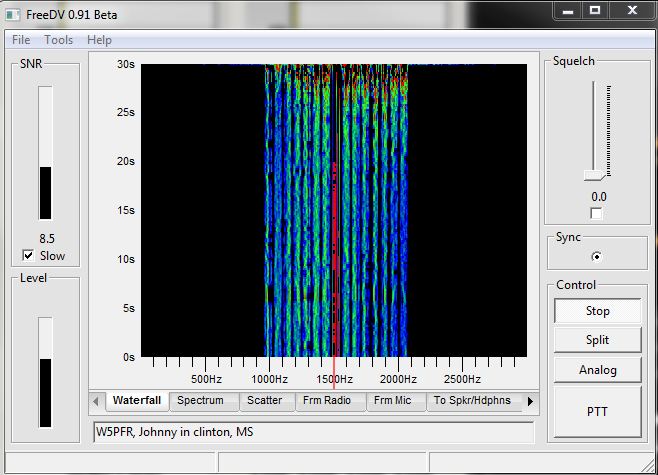Viewport: 658px width, 475px height.
Task: Click the FreeDV app icon in title bar
Action: 14,12
